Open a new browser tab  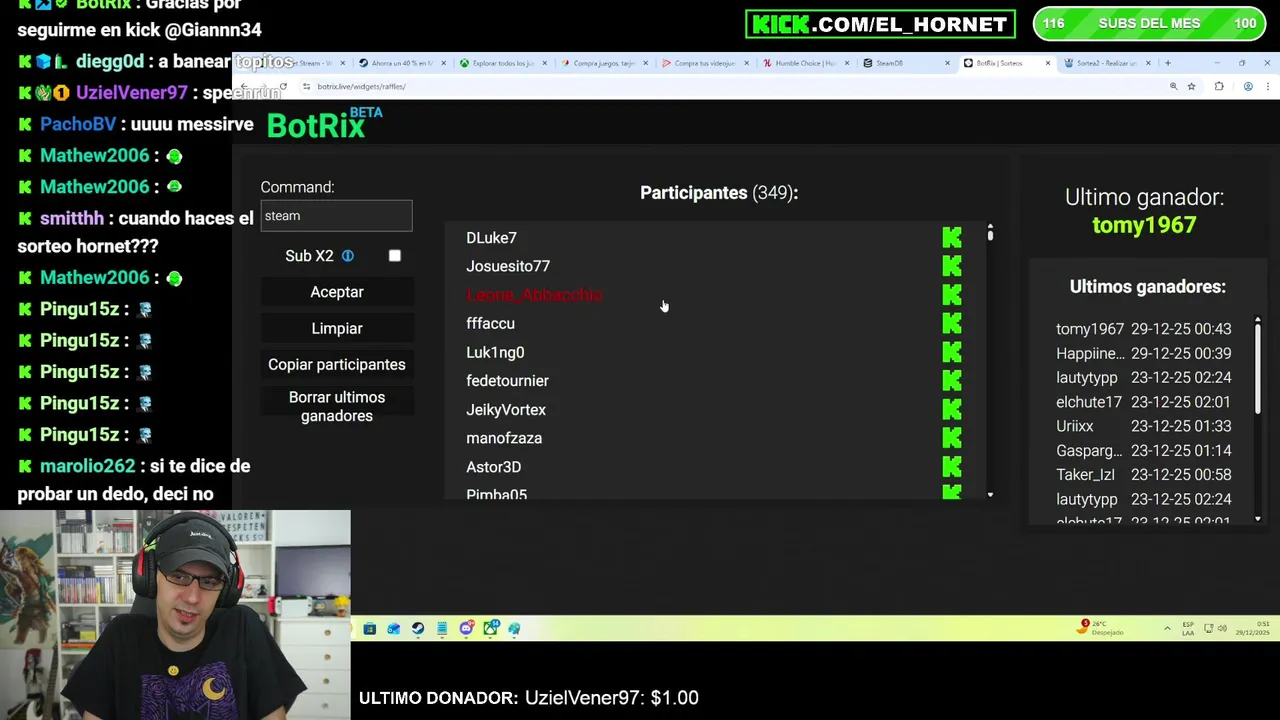coord(1167,63)
